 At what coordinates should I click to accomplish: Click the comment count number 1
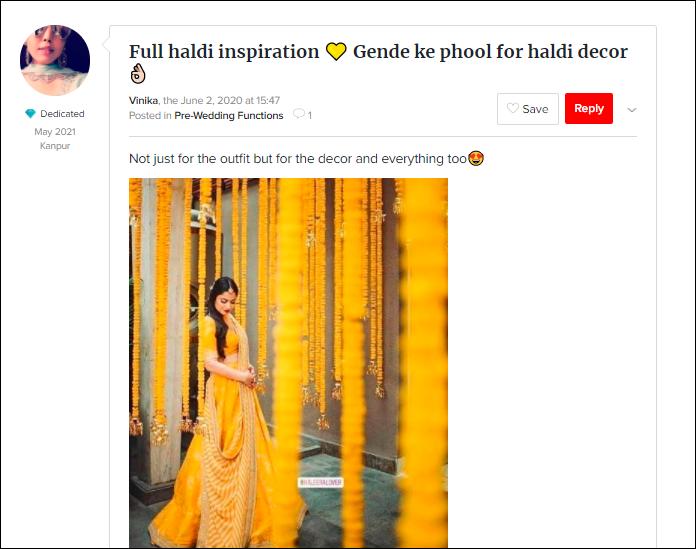coord(310,116)
